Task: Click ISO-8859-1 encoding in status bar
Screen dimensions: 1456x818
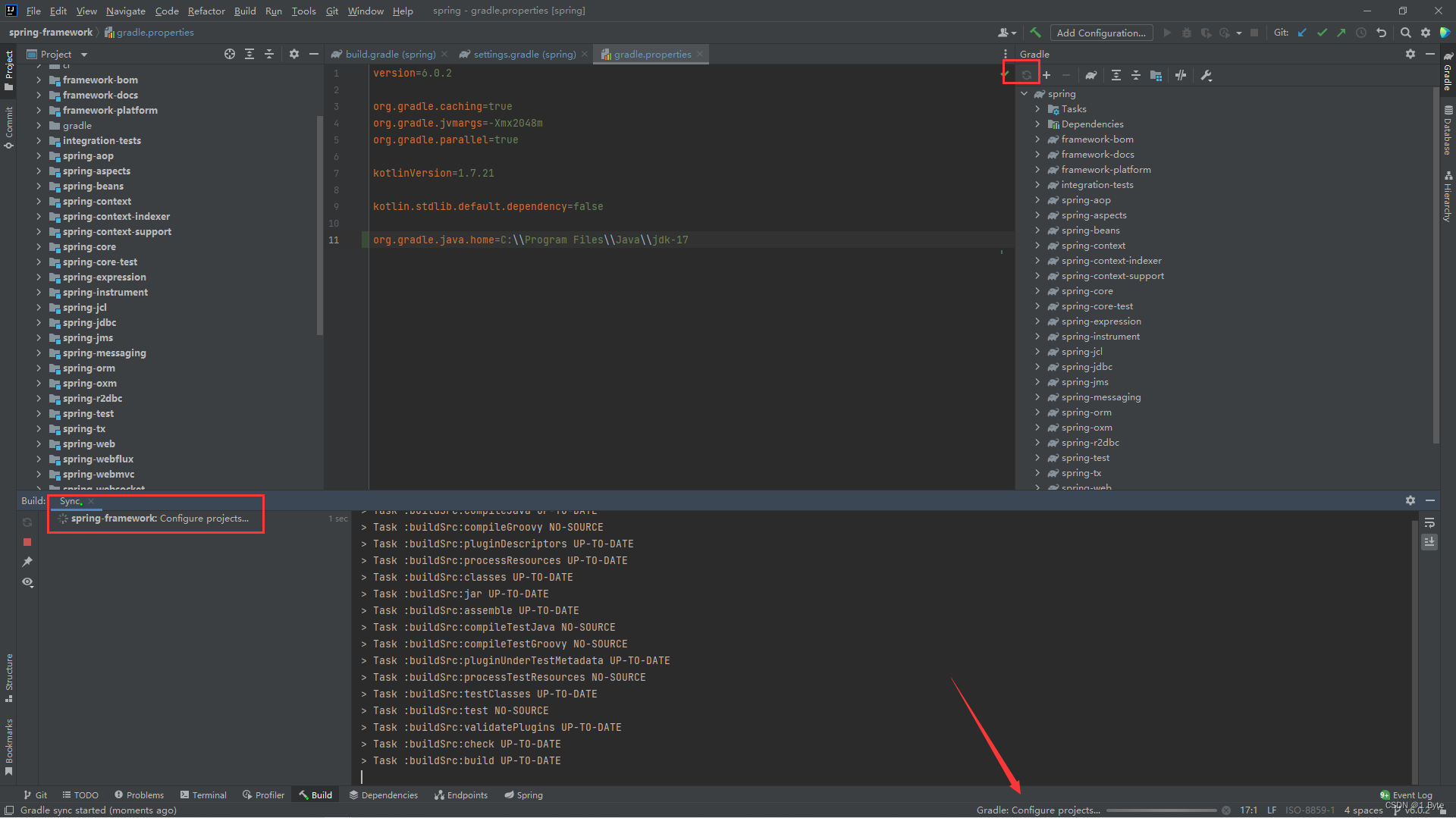Action: 1310,810
